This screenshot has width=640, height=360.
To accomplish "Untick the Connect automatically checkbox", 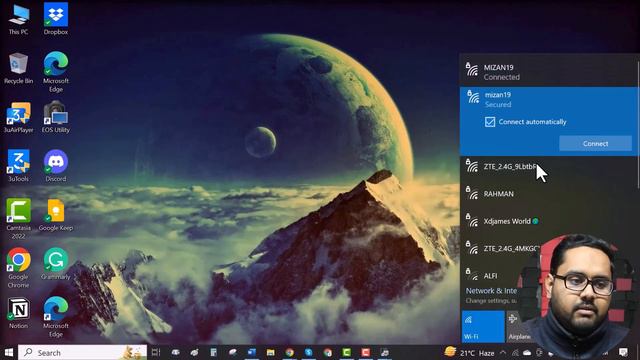I will tap(490, 122).
